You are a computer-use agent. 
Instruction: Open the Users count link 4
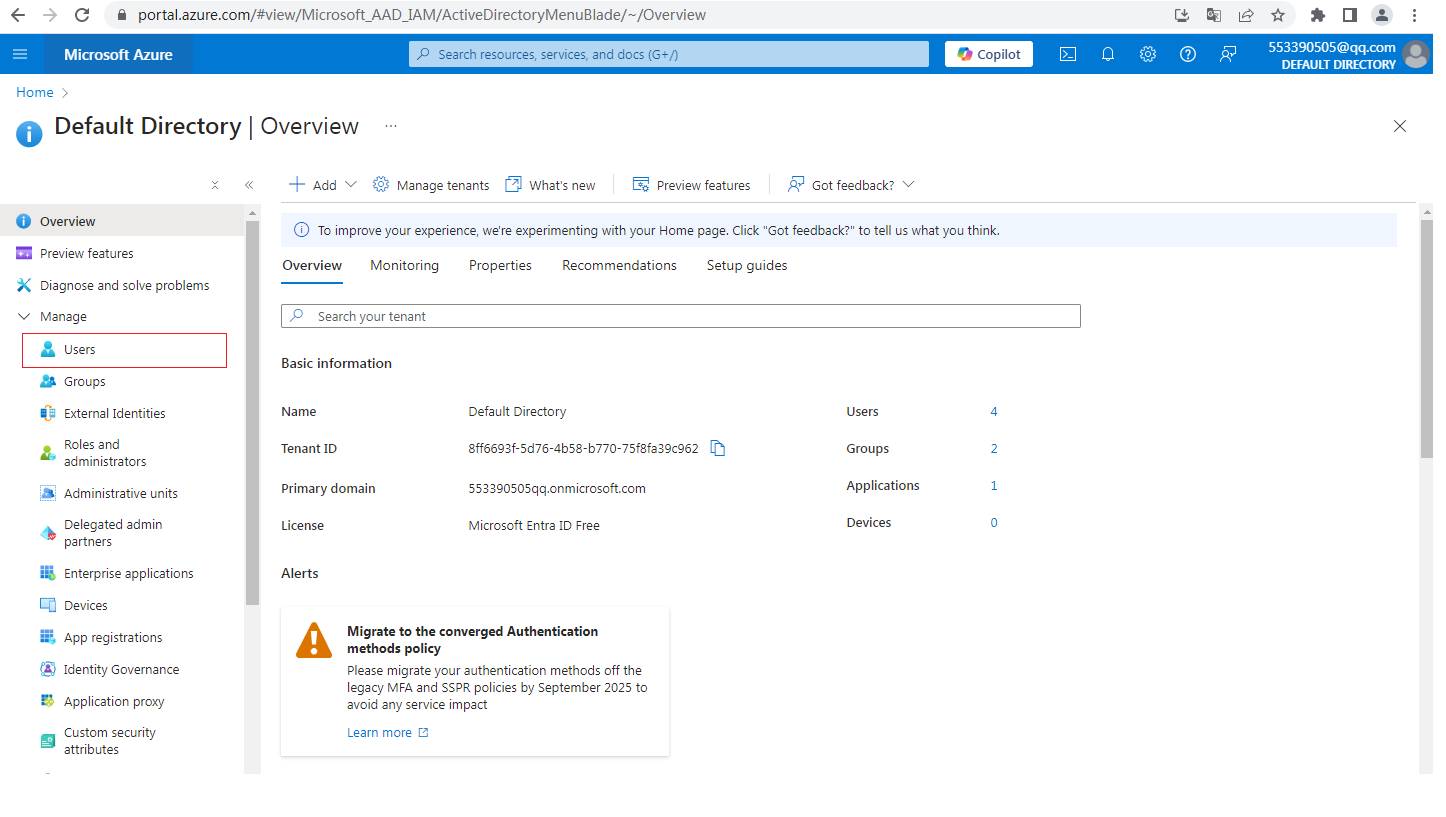click(994, 412)
